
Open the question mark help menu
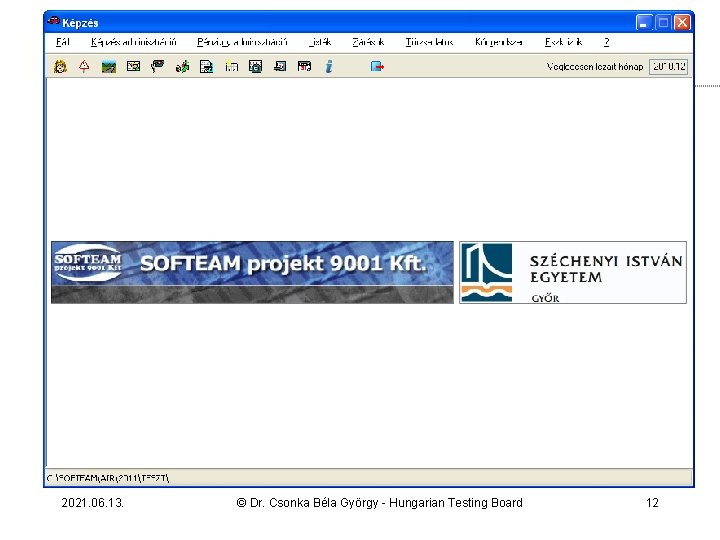[607, 42]
